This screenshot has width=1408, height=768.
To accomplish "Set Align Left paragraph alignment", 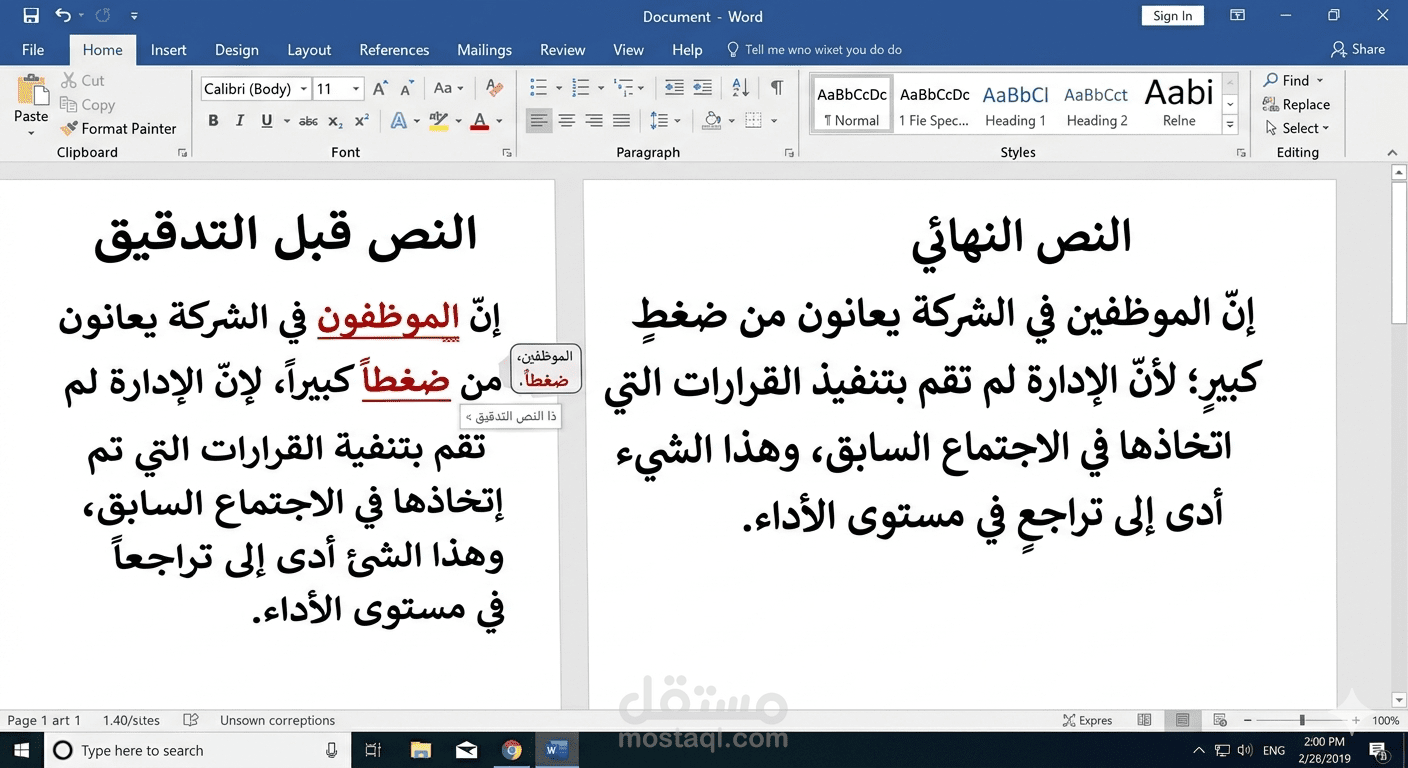I will 539,121.
